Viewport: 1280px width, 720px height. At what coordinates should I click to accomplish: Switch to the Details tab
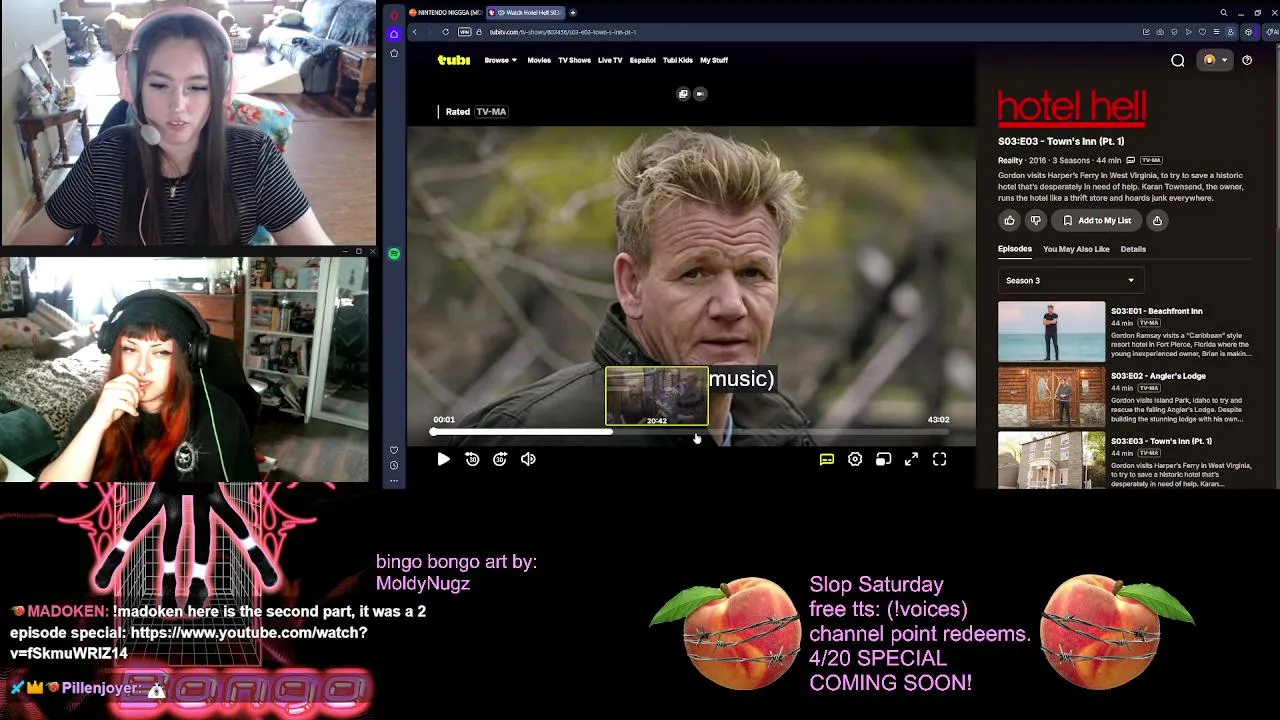(1133, 249)
